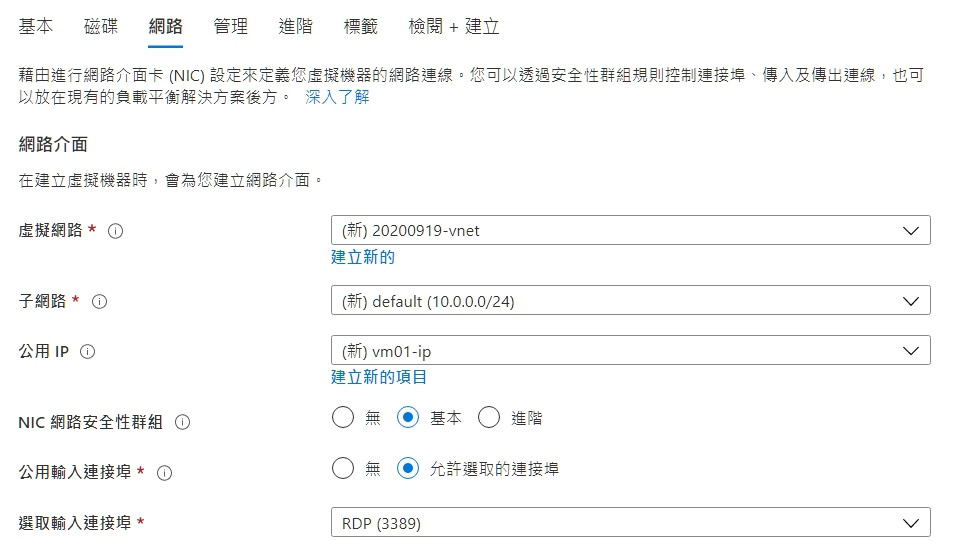Choose 允許選取的連接埠 radio option
Screen dimensions: 953x541
[408, 468]
